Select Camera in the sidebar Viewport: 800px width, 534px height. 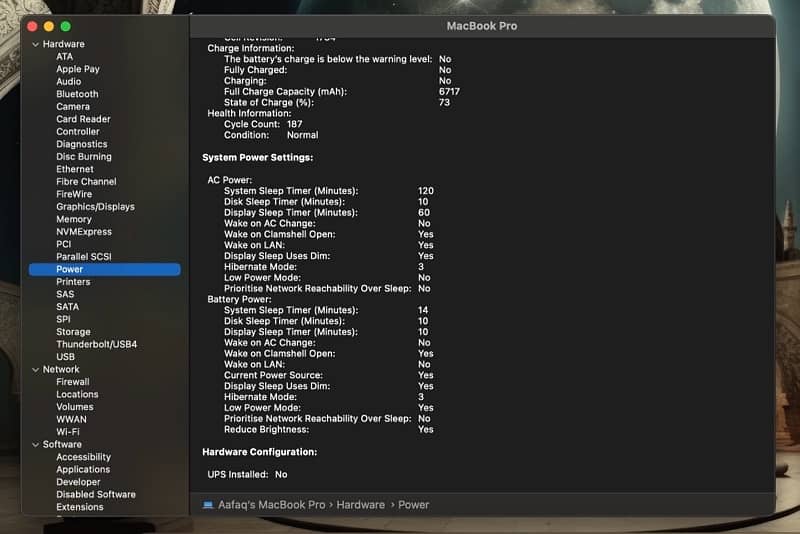[73, 107]
